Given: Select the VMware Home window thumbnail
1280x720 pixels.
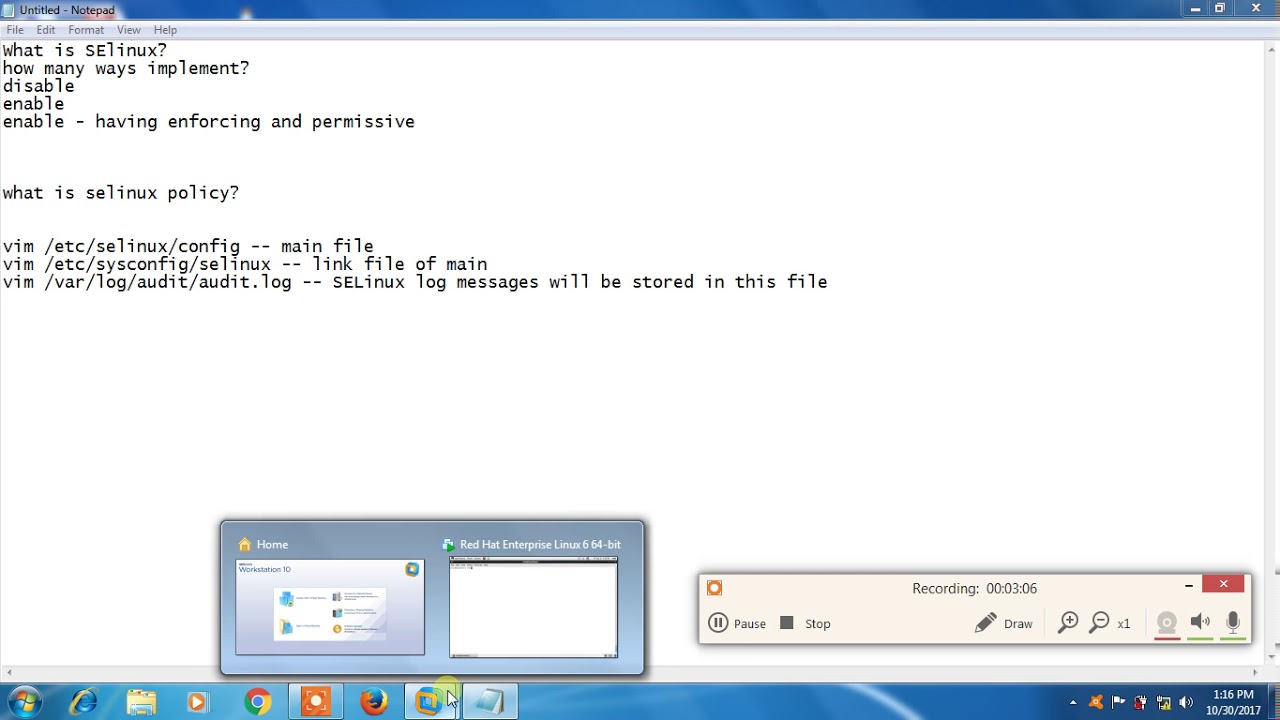Looking at the screenshot, I should pos(330,607).
